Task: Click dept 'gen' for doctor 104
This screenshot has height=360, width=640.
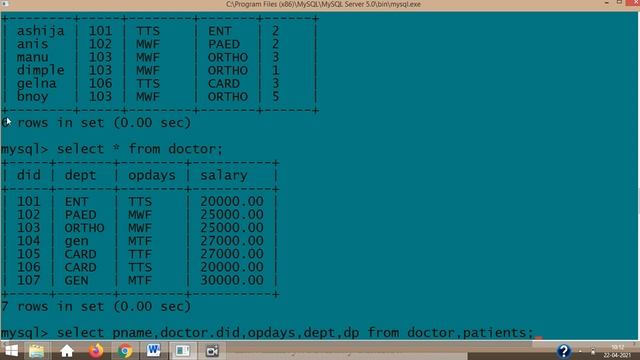Action: point(76,241)
